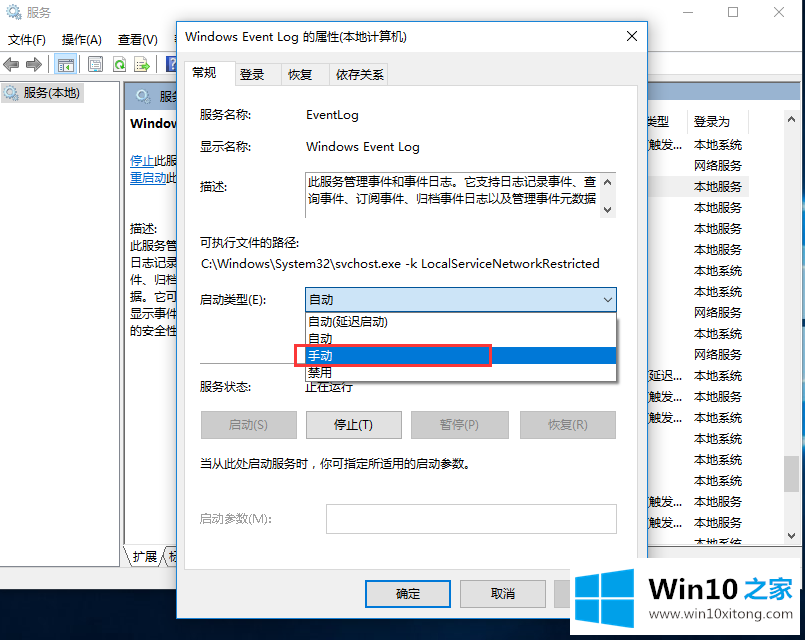Screen dimensions: 805x640
Task: Click the forward arrow in Services toolbar
Action: tap(33, 65)
